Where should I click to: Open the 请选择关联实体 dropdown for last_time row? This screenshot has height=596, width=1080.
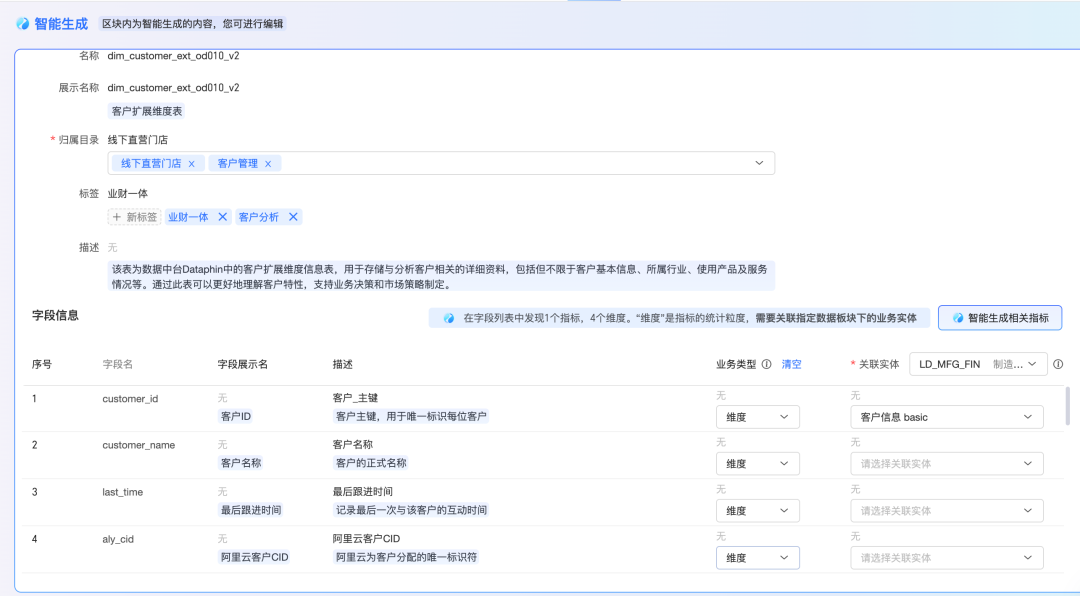(x=946, y=510)
